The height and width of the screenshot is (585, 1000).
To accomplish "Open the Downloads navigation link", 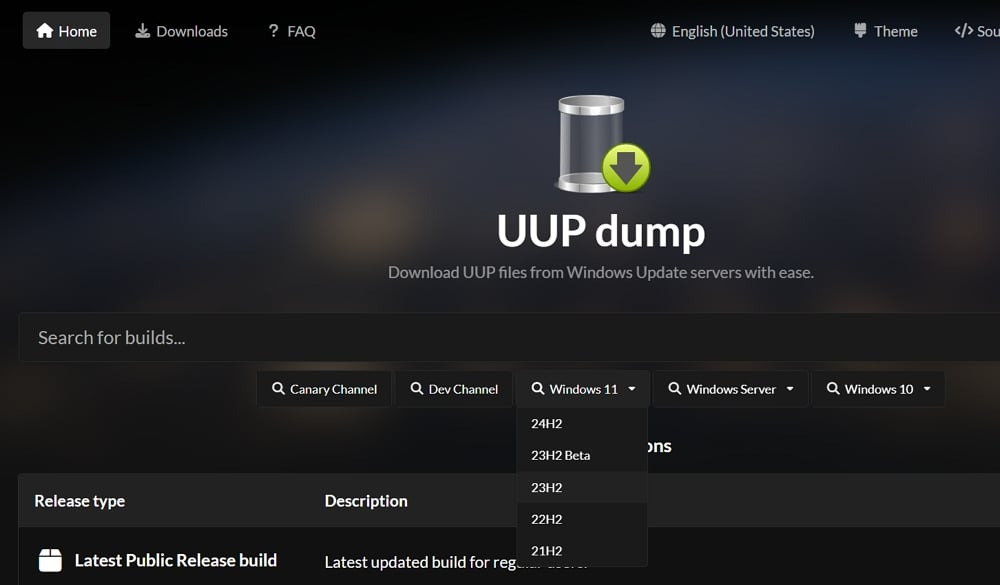I will click(x=181, y=31).
